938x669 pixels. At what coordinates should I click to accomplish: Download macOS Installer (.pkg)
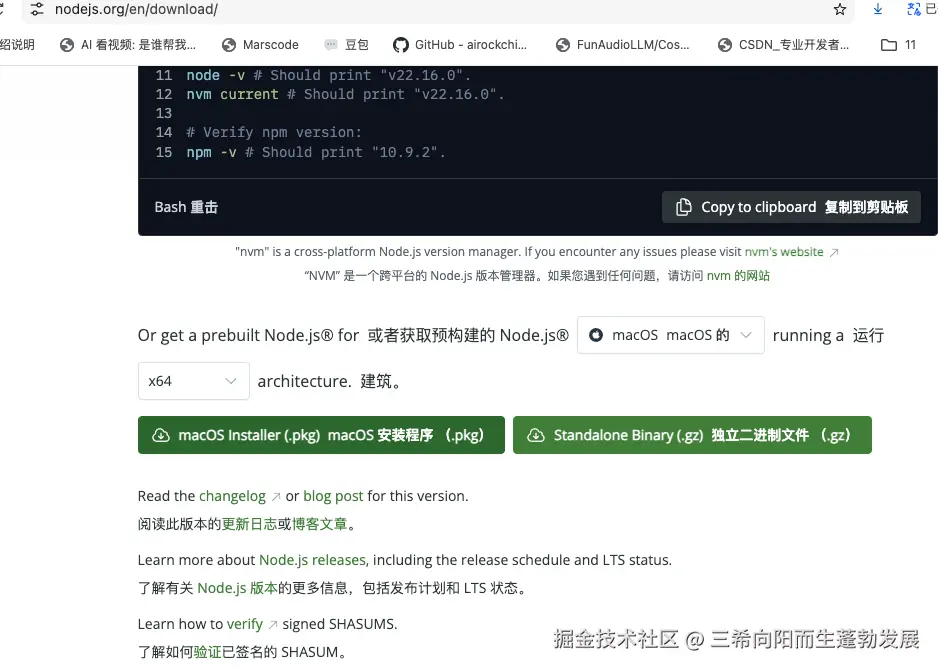pos(321,435)
